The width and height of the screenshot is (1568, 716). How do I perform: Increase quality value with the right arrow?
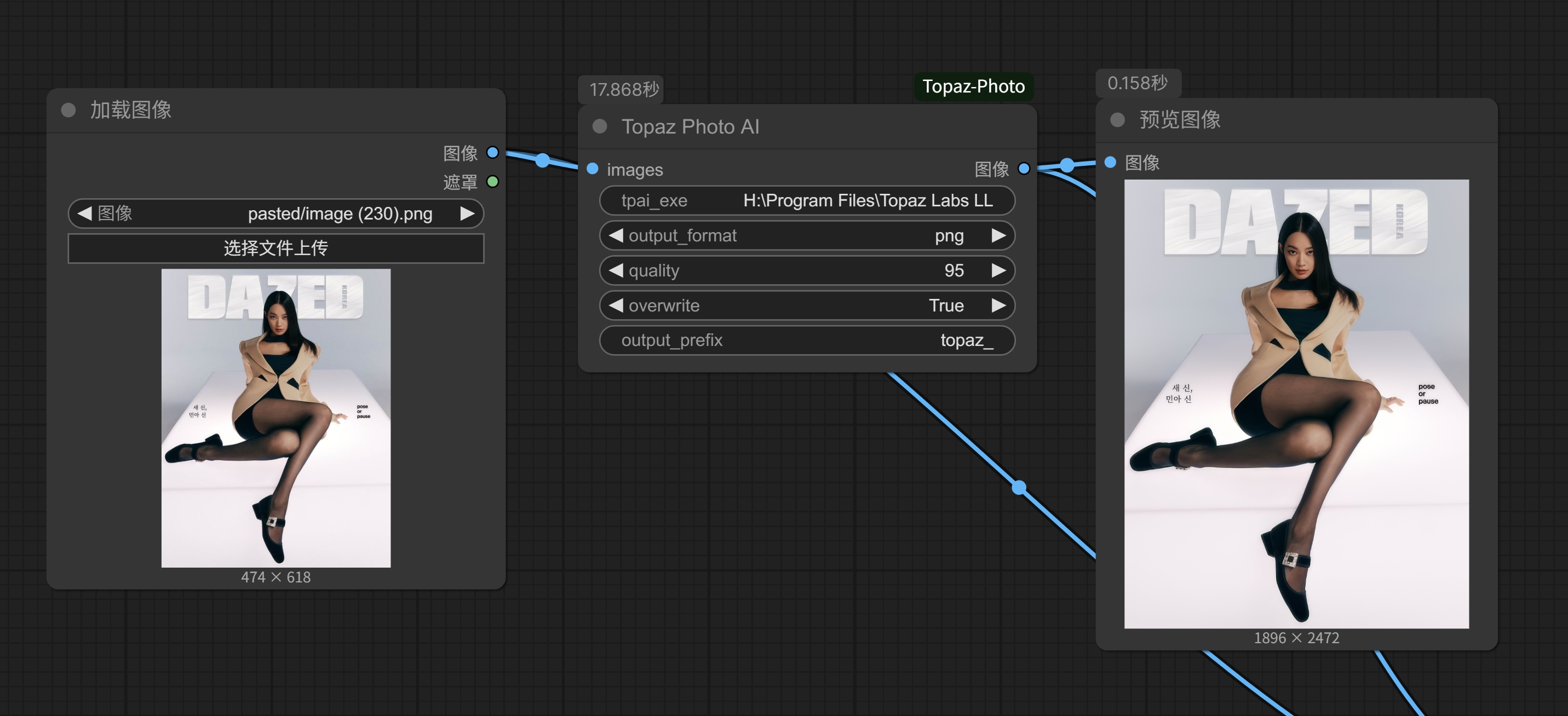998,270
